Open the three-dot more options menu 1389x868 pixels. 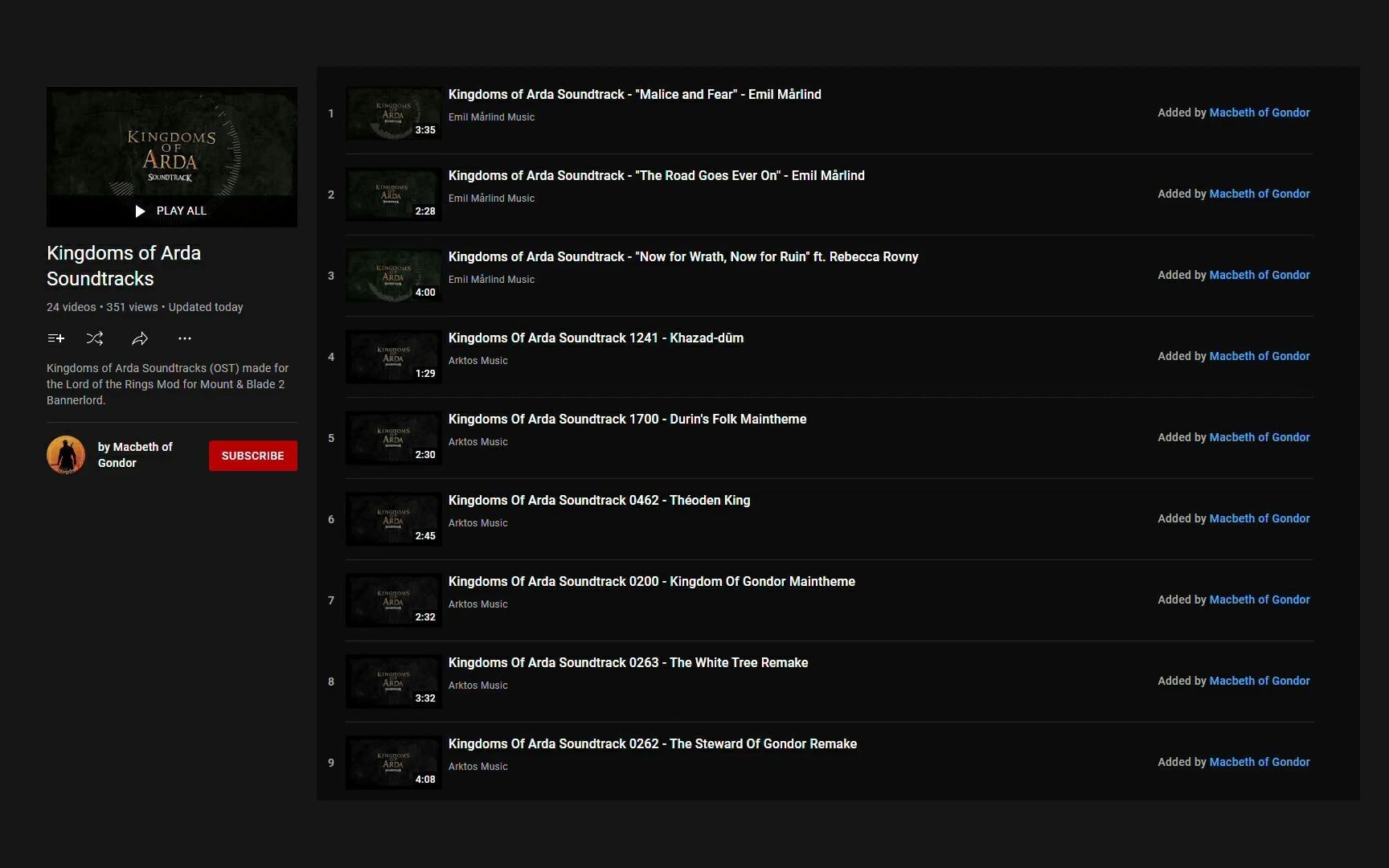pyautogui.click(x=185, y=338)
